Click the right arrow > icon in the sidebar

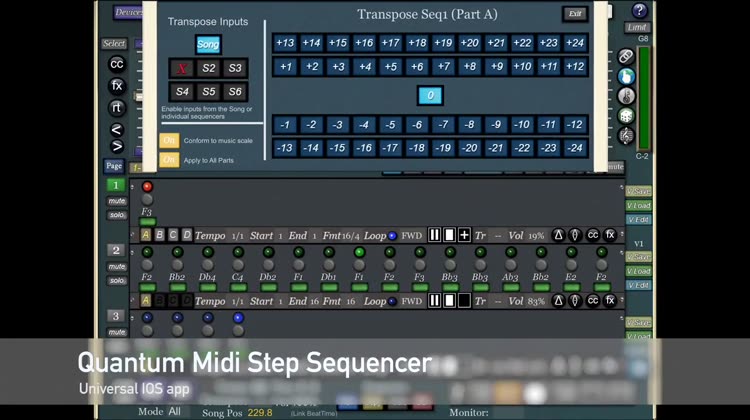pos(116,146)
